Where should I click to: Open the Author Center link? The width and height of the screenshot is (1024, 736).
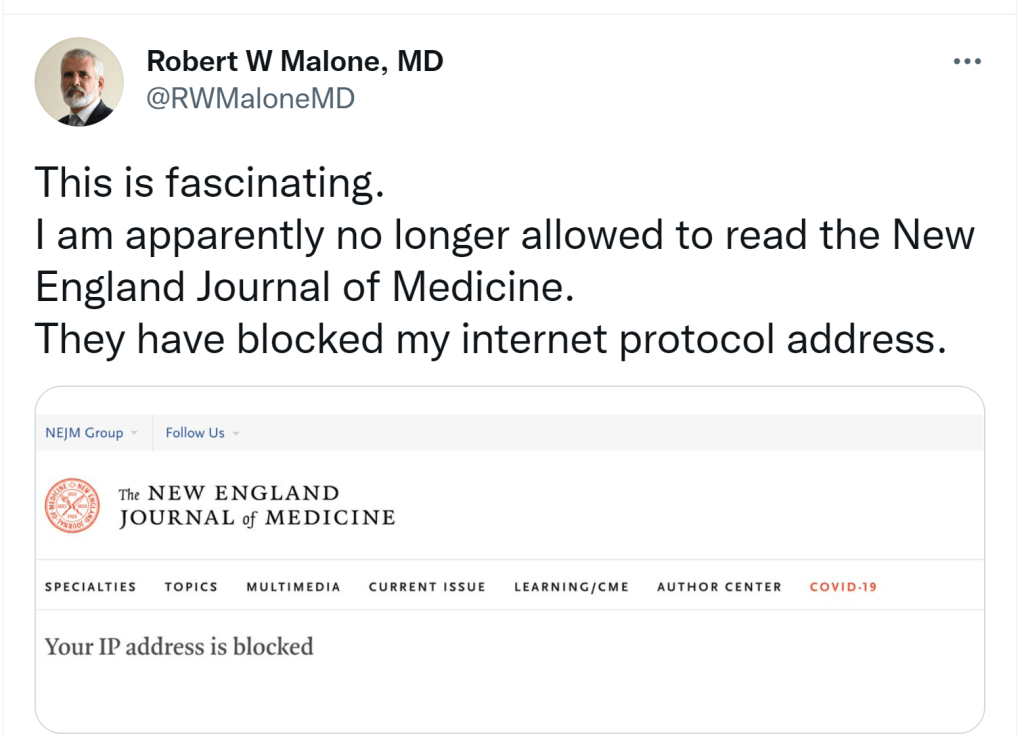pos(719,587)
